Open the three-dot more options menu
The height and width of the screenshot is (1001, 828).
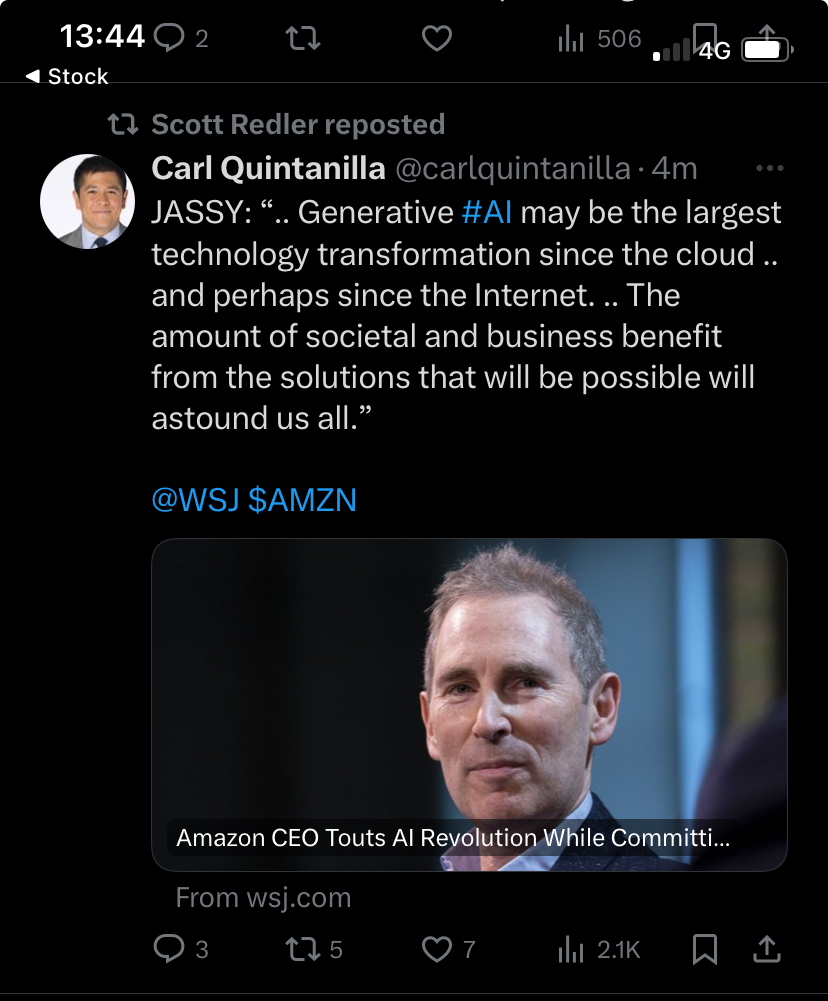[x=769, y=169]
